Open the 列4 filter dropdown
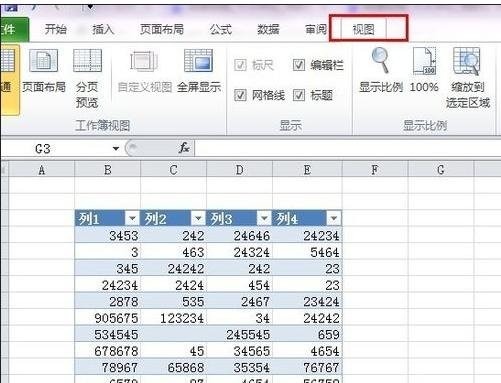The image size is (501, 383). click(x=334, y=218)
